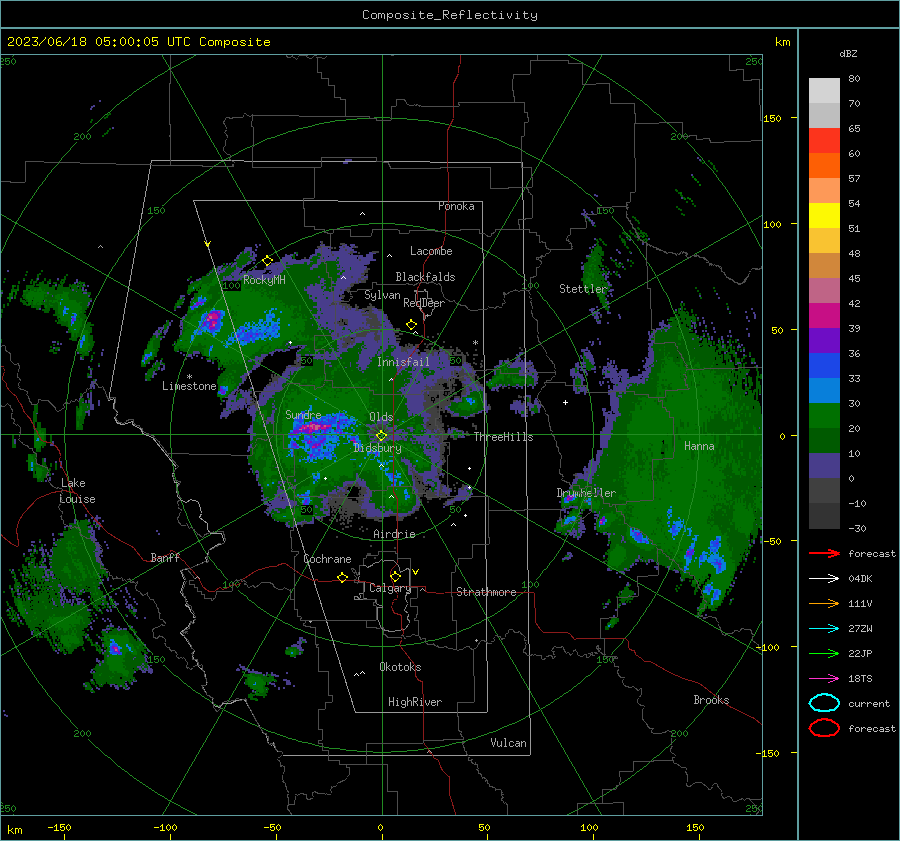Click the yellow diamond marker above Calgary
900x841 pixels.
pyautogui.click(x=395, y=576)
